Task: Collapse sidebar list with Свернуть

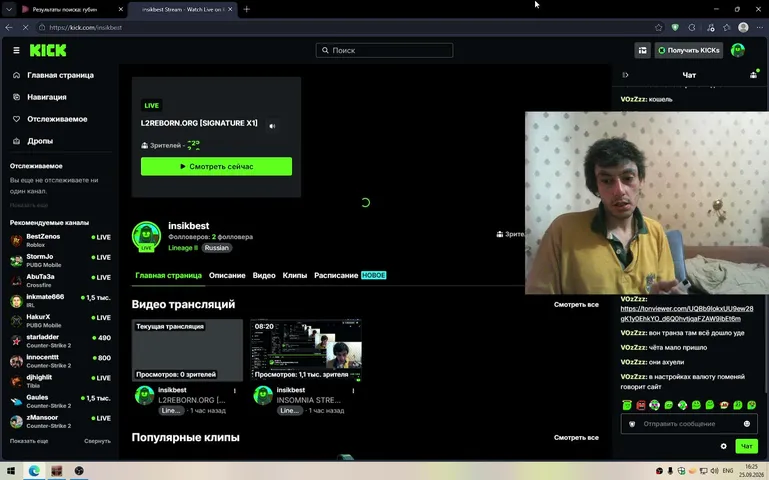Action: point(97,441)
